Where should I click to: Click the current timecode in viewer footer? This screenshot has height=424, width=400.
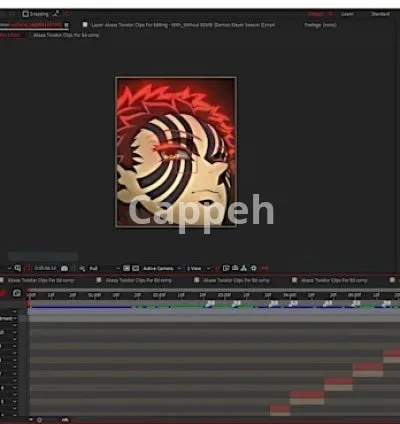45,268
